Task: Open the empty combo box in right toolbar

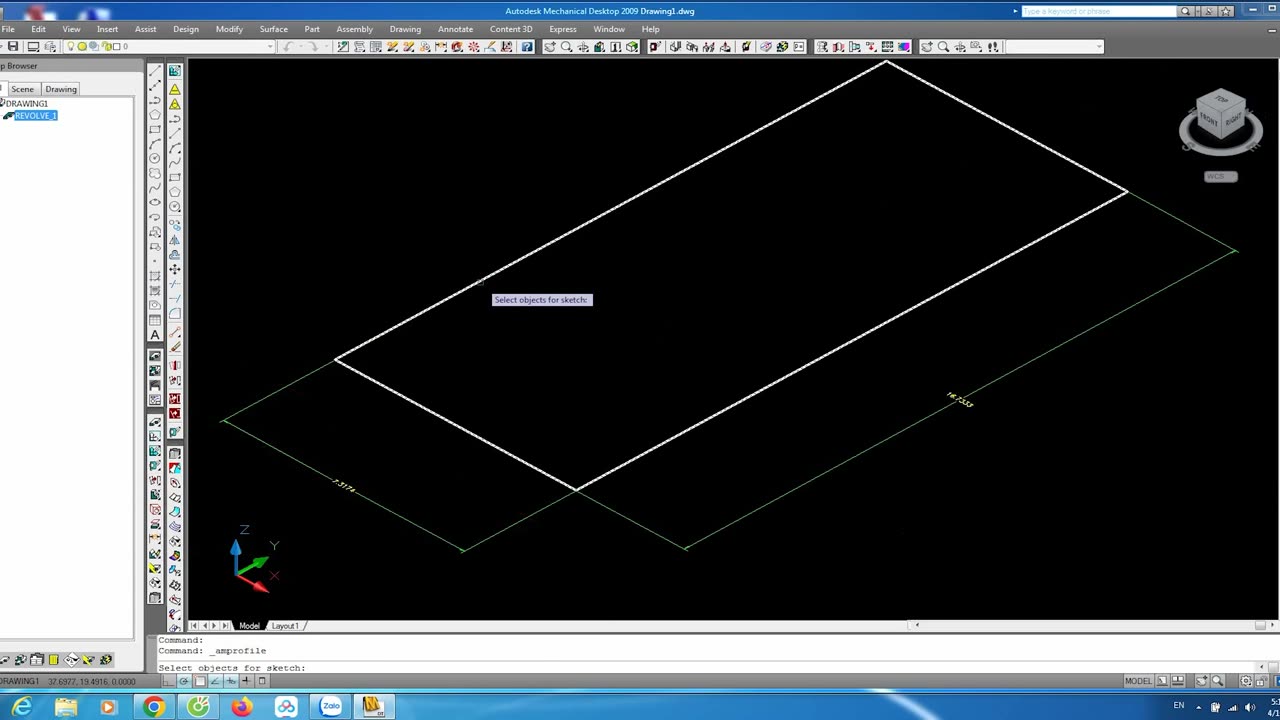Action: pyautogui.click(x=1054, y=47)
